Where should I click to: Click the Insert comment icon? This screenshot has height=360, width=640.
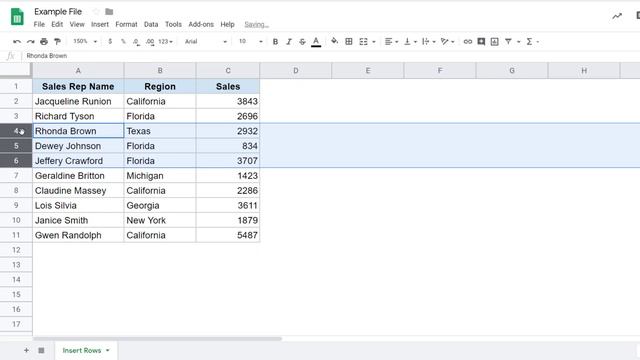[481, 42]
